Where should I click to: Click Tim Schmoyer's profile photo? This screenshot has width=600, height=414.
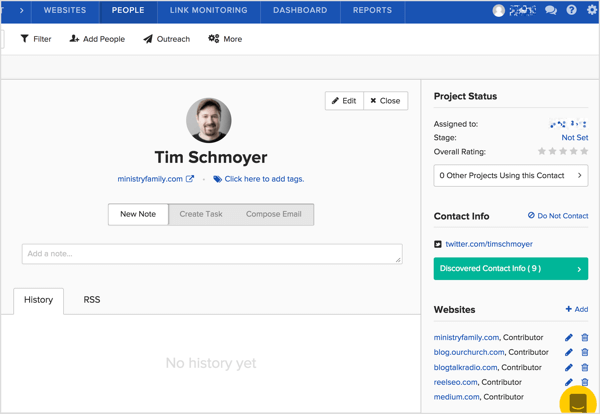tap(209, 120)
